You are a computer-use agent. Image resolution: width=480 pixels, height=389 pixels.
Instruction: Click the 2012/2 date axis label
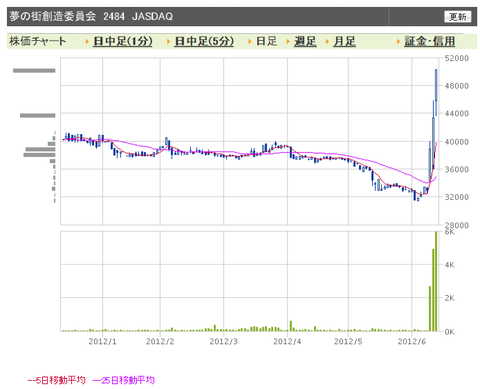coord(160,341)
